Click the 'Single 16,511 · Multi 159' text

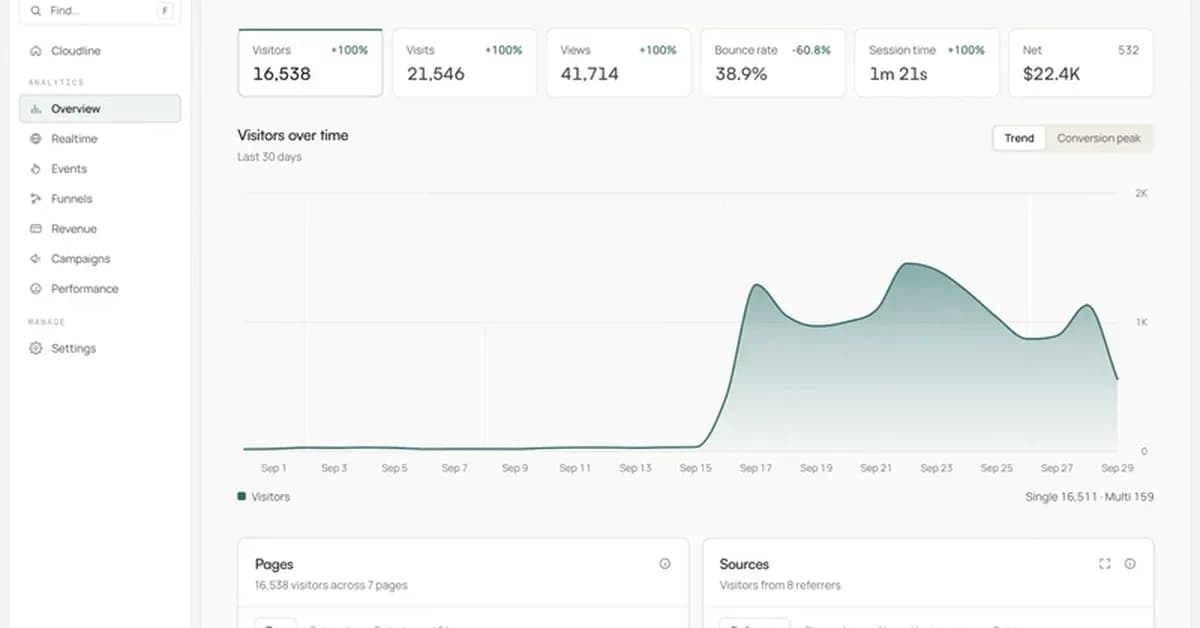coord(1089,497)
